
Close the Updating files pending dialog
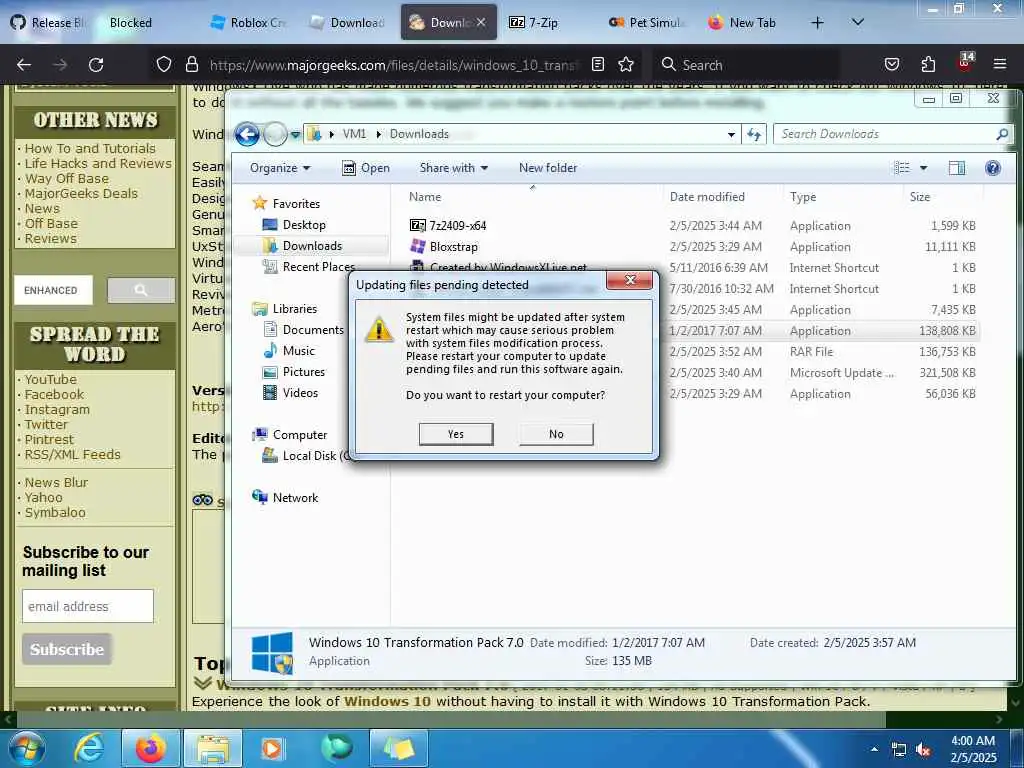(630, 280)
